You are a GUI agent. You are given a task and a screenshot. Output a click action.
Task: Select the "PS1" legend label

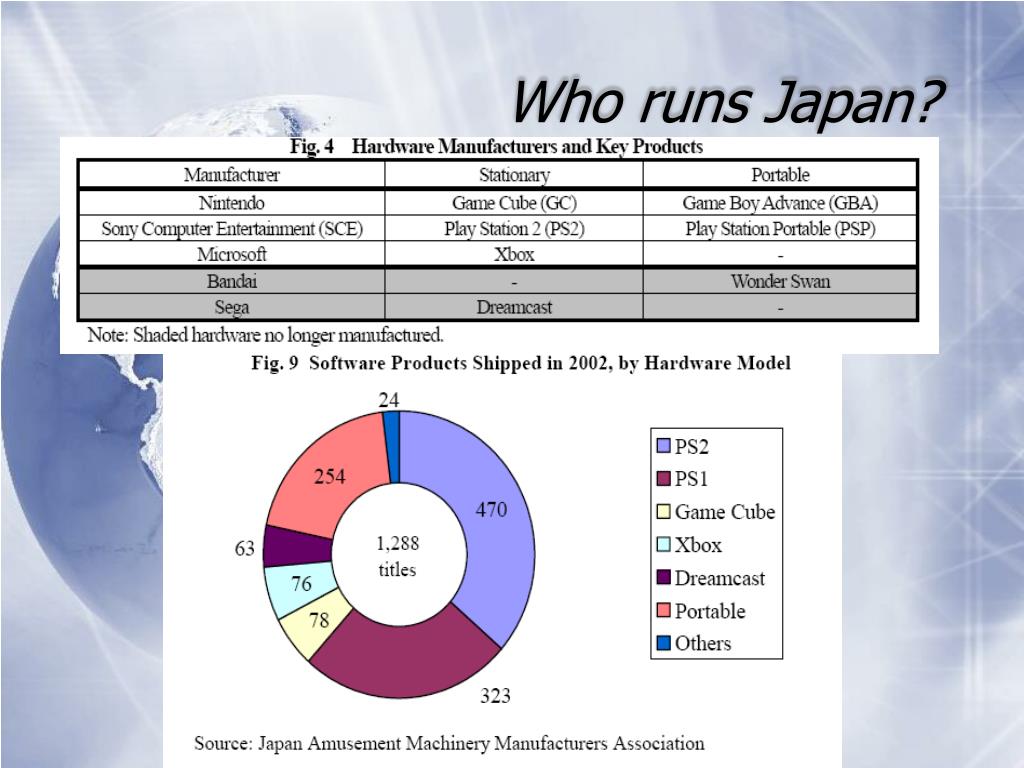coord(692,479)
